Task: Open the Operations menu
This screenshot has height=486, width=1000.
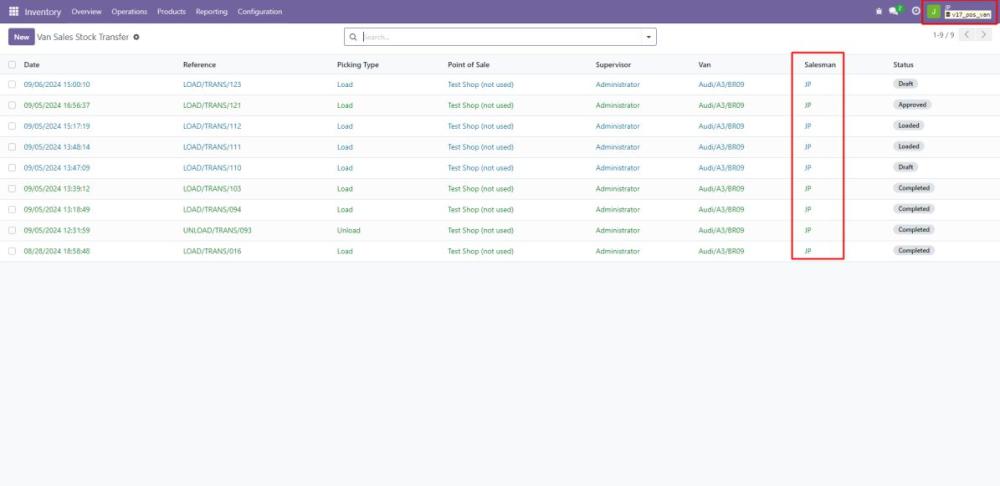Action: tap(129, 11)
